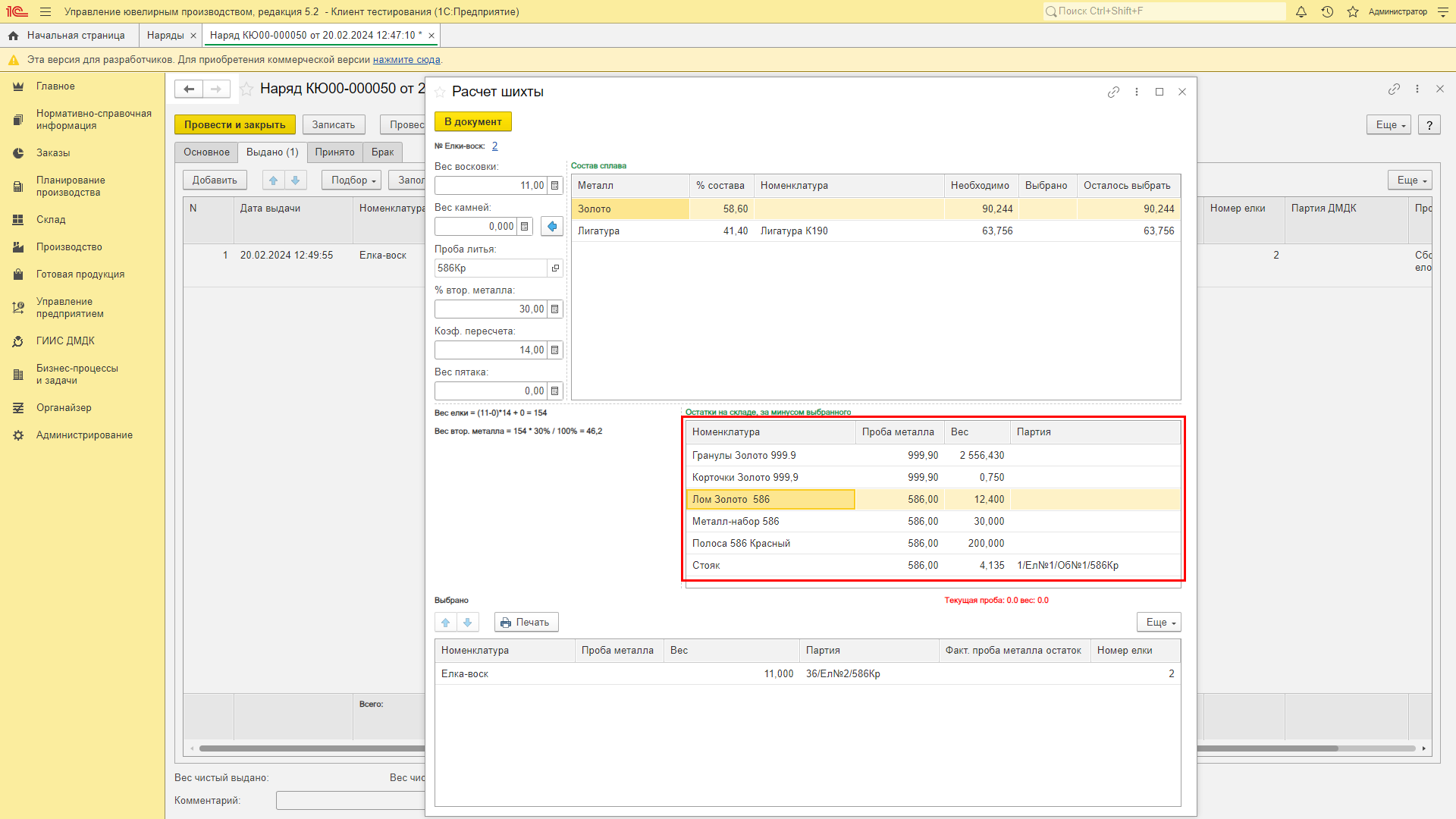
Task: Open help question mark button
Action: click(x=1429, y=125)
